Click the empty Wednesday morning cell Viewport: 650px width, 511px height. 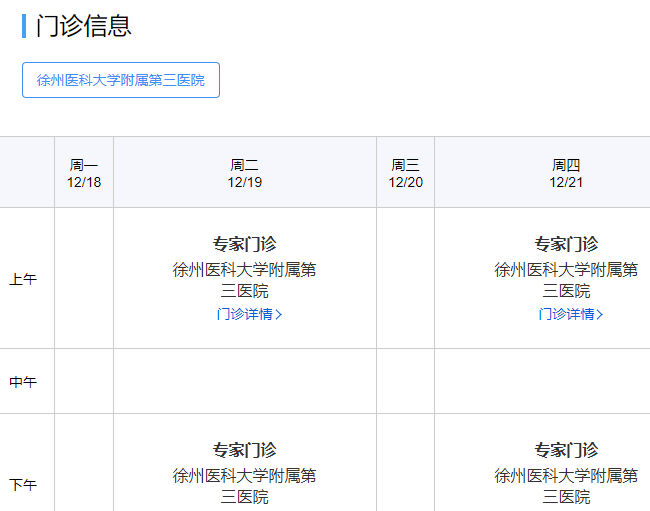(405, 279)
